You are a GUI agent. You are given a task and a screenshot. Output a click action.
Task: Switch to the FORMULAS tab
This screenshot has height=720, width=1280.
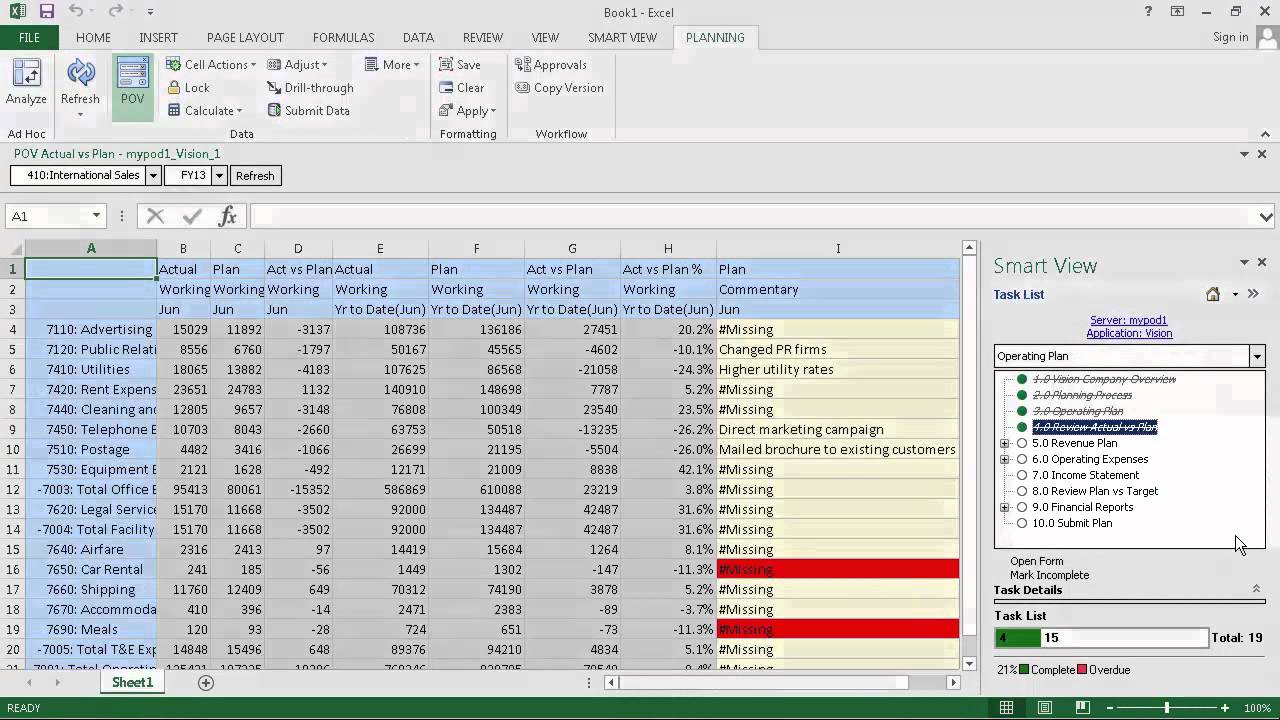coord(343,37)
